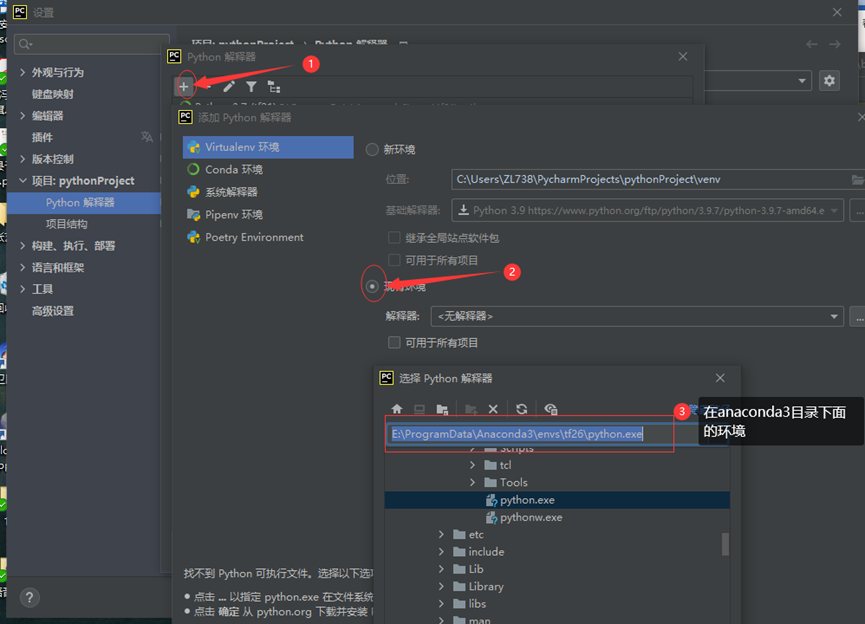Expand 版本控制 settings section
This screenshot has width=865, height=624.
coord(23,159)
